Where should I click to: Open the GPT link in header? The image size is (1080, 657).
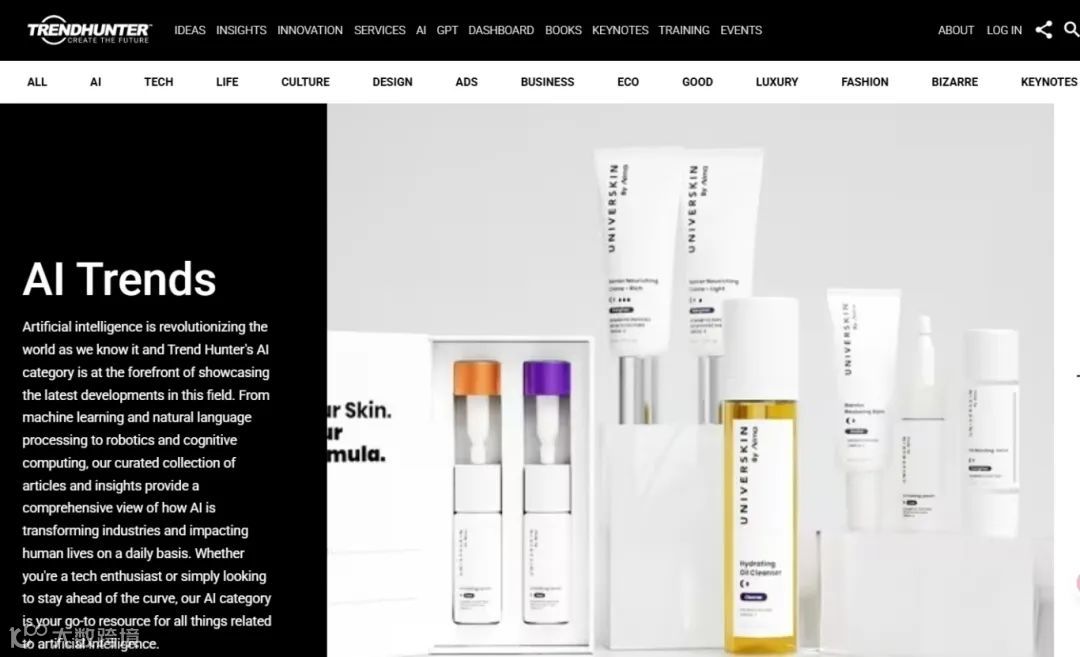447,30
